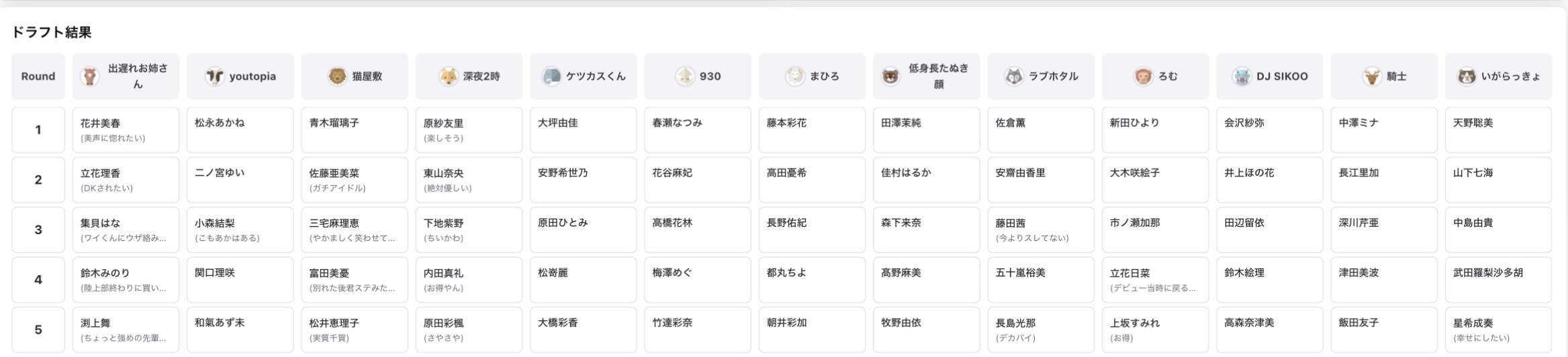Click the fox avatar beside 深夜2時

click(x=448, y=76)
